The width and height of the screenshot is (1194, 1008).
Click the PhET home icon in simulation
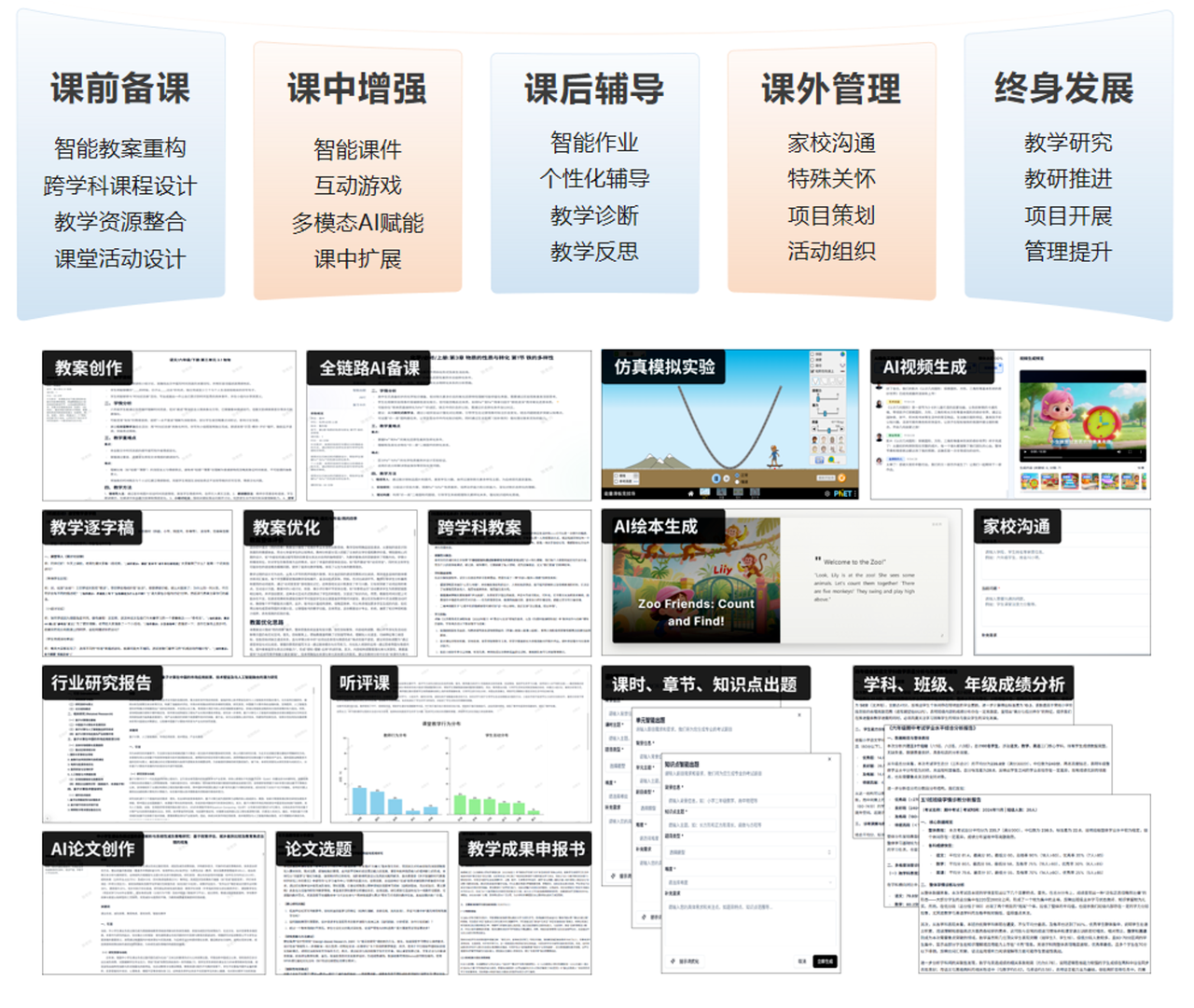tap(691, 493)
